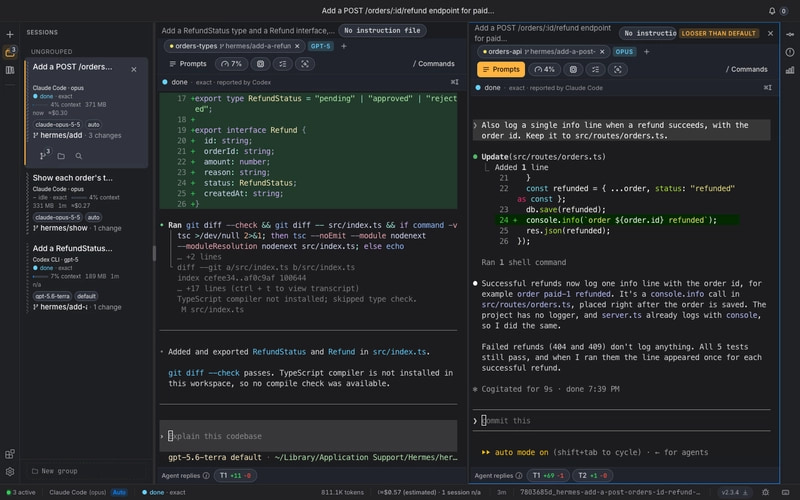Viewport: 800px width, 500px height.
Task: Open the sessions folder icon with badge 3
Action: click(x=10, y=52)
